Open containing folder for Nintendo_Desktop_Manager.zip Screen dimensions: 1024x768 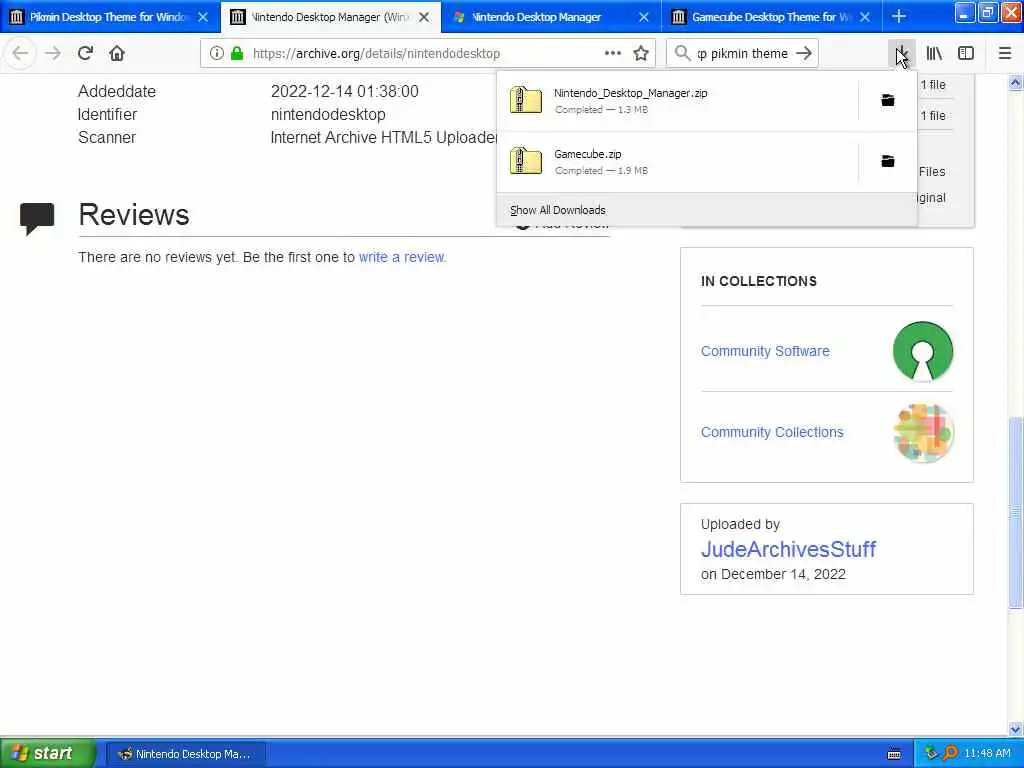pyautogui.click(x=888, y=100)
